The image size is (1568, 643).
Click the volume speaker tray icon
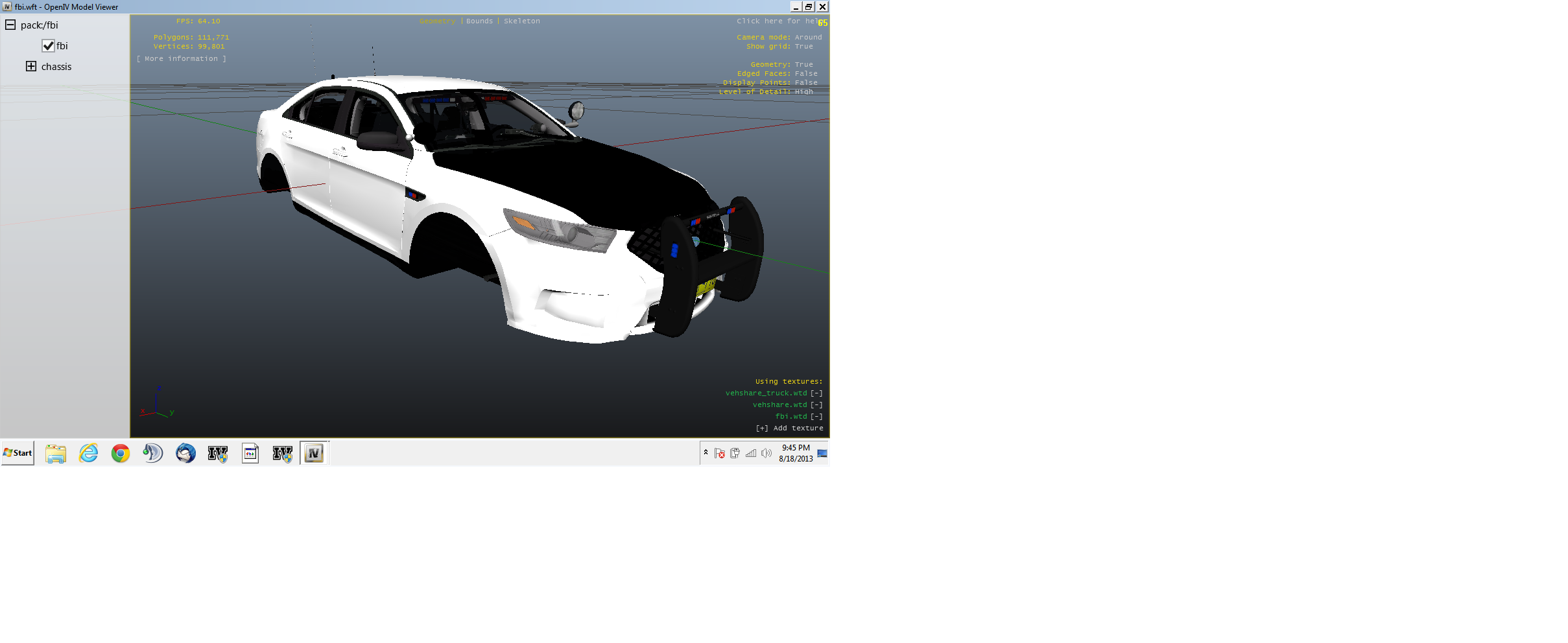766,454
